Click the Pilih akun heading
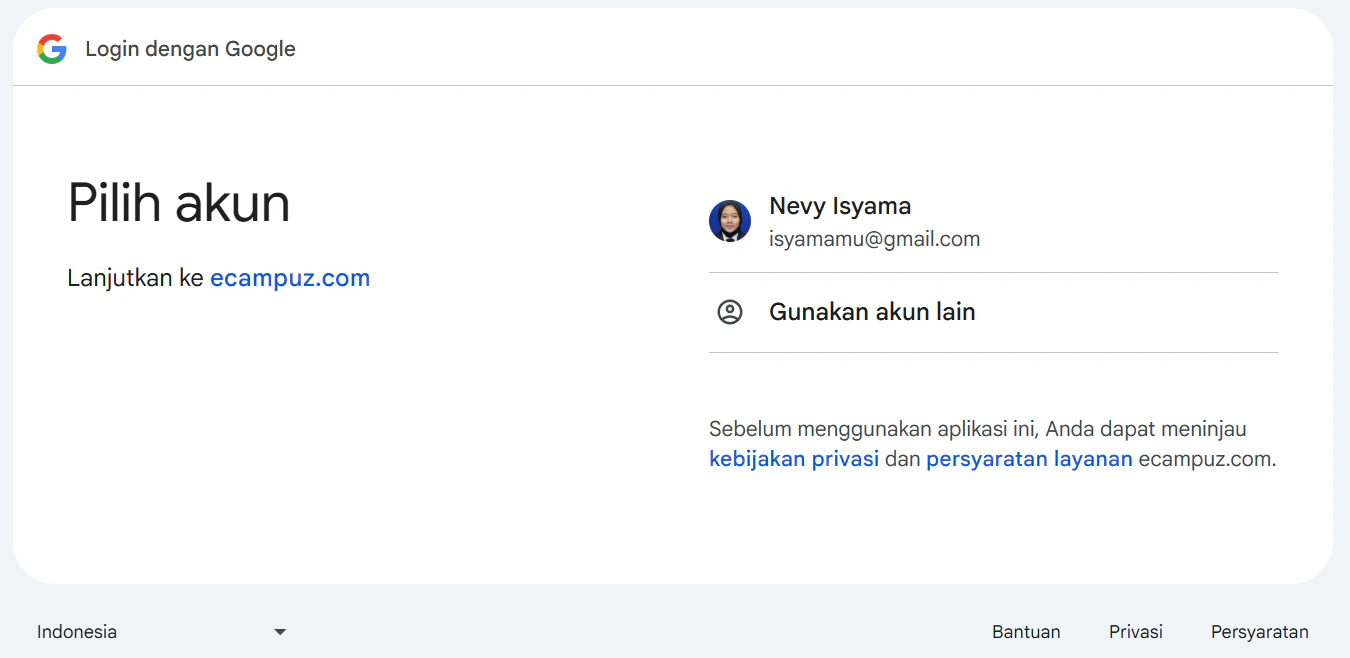 pyautogui.click(x=178, y=203)
